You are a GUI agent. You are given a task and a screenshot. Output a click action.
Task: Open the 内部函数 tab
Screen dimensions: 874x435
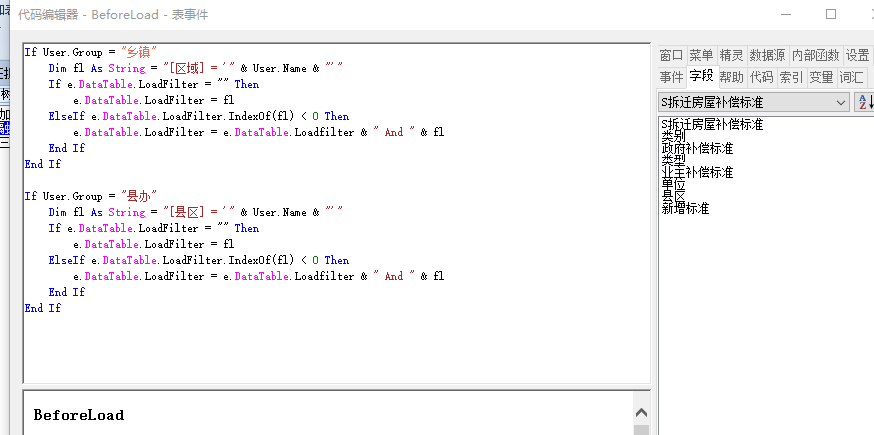click(x=815, y=56)
